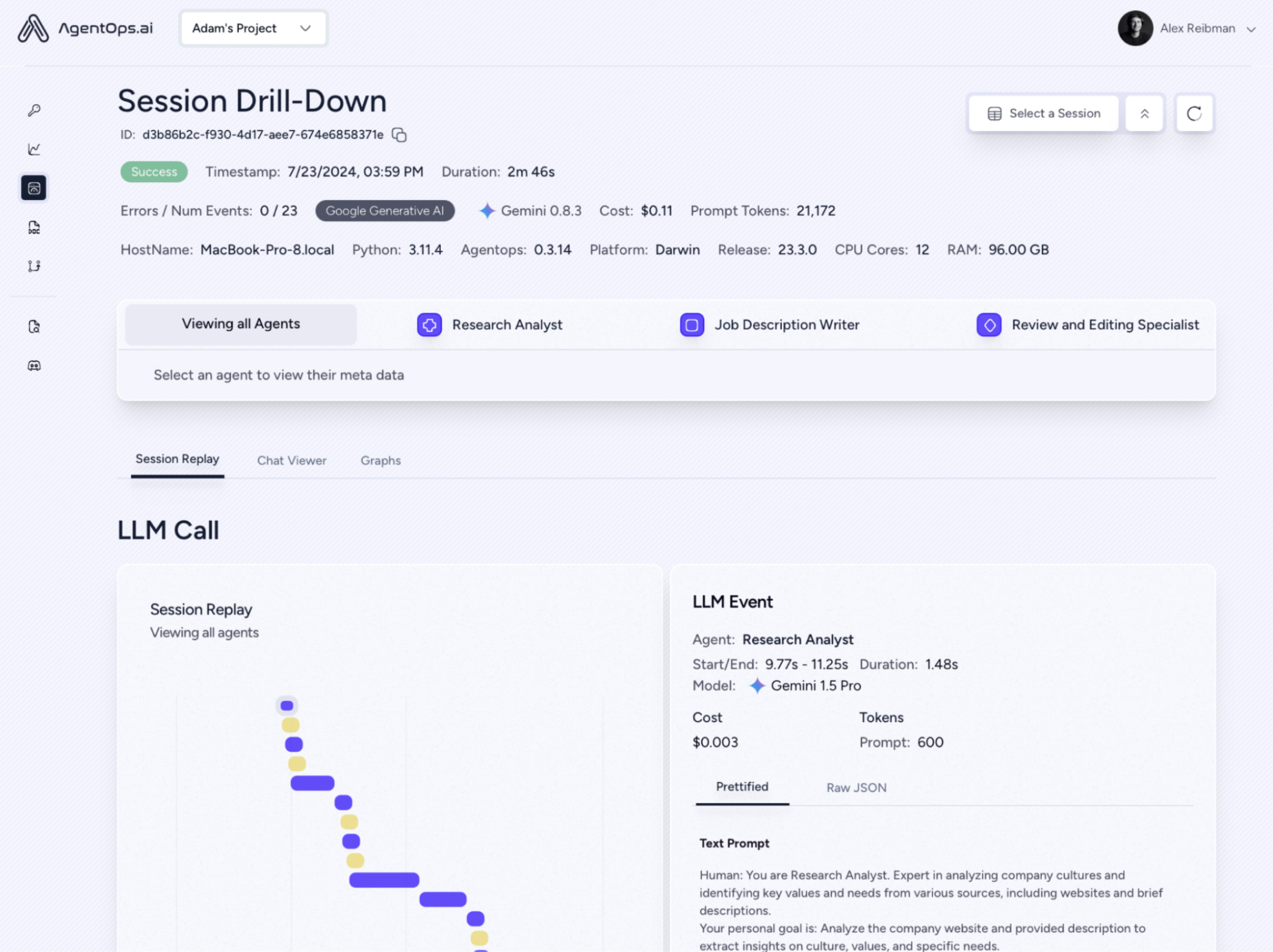Click the search/magnifier sidebar icon
The height and width of the screenshot is (952, 1273).
(x=34, y=326)
